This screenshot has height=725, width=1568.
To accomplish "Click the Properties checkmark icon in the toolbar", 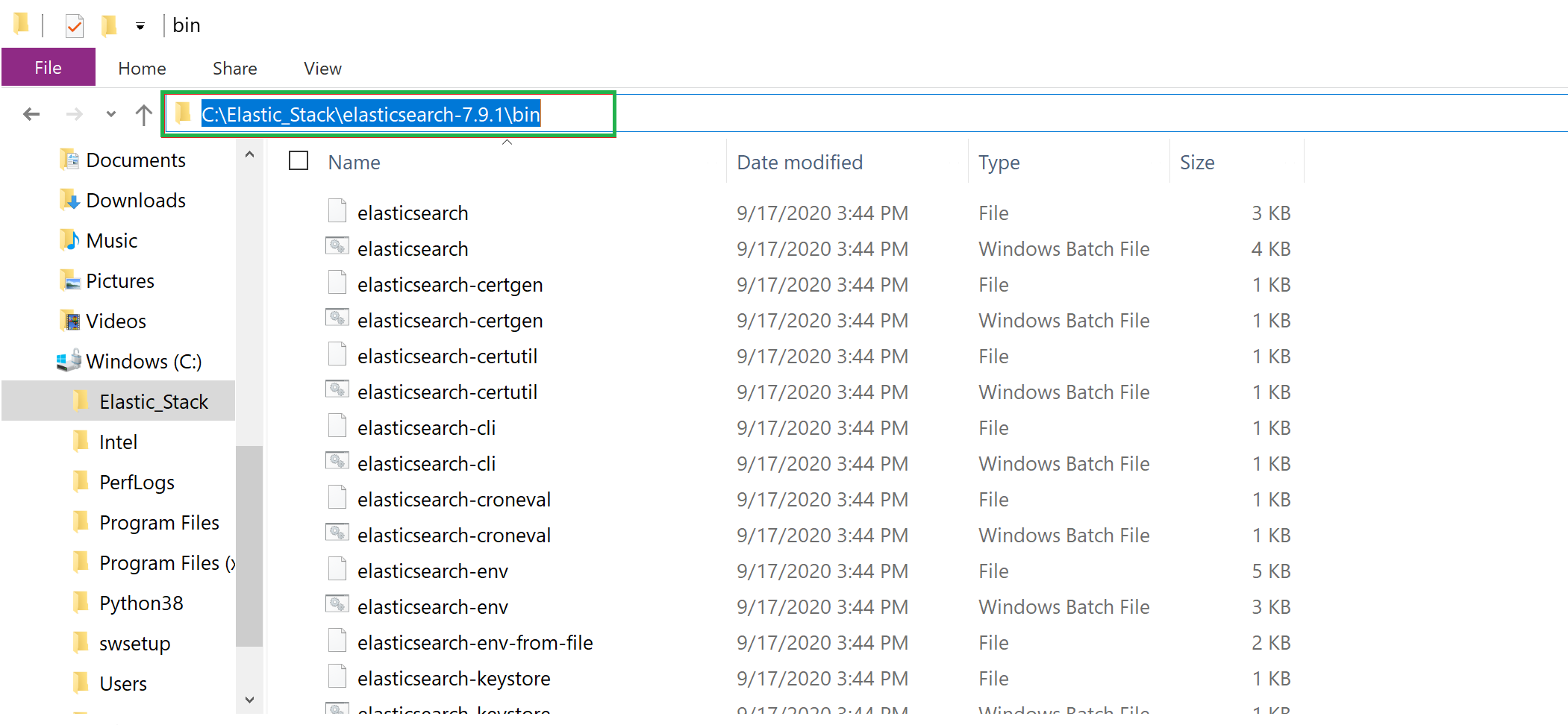I will coord(74,25).
